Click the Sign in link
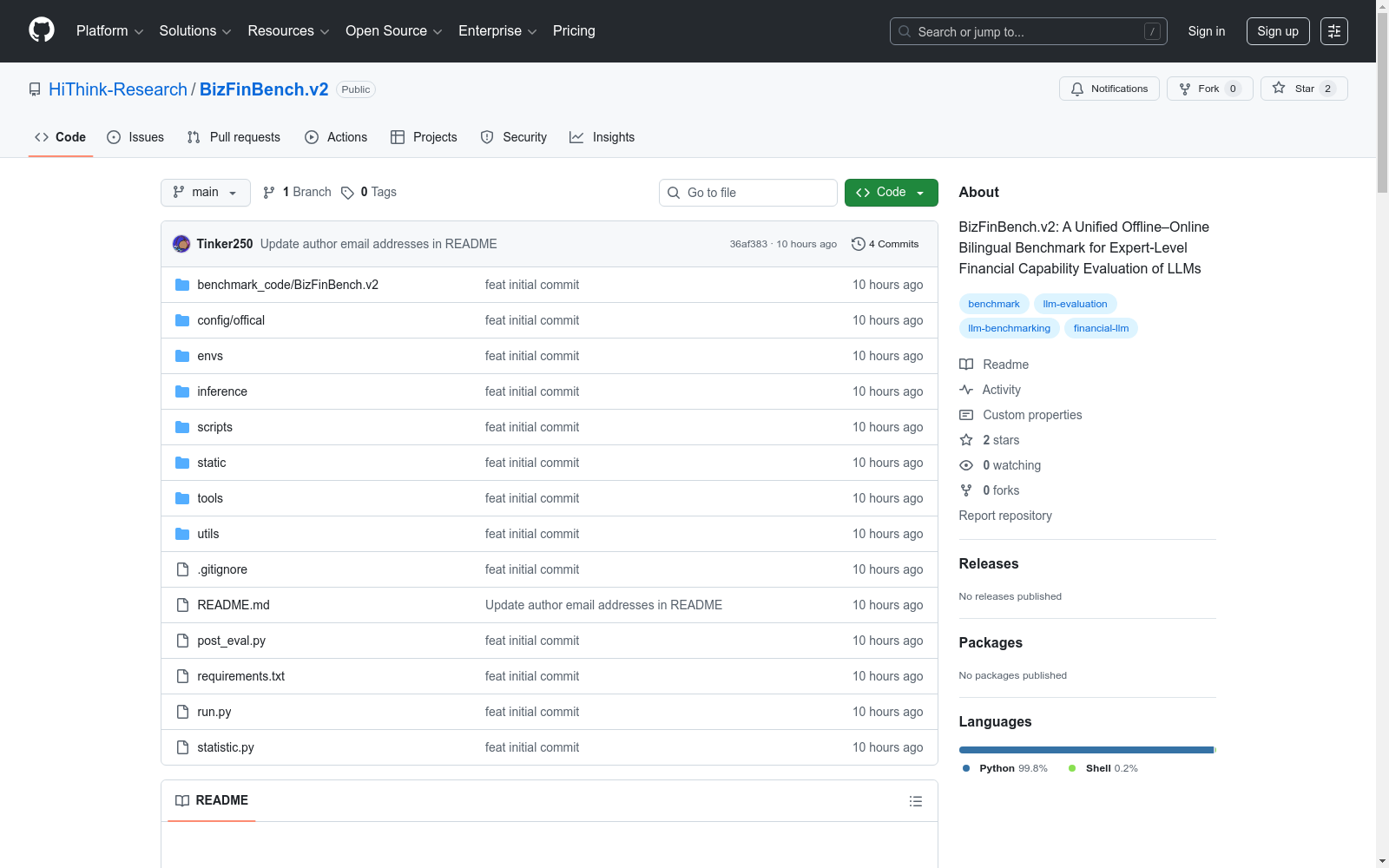The height and width of the screenshot is (868, 1389). pyautogui.click(x=1207, y=31)
